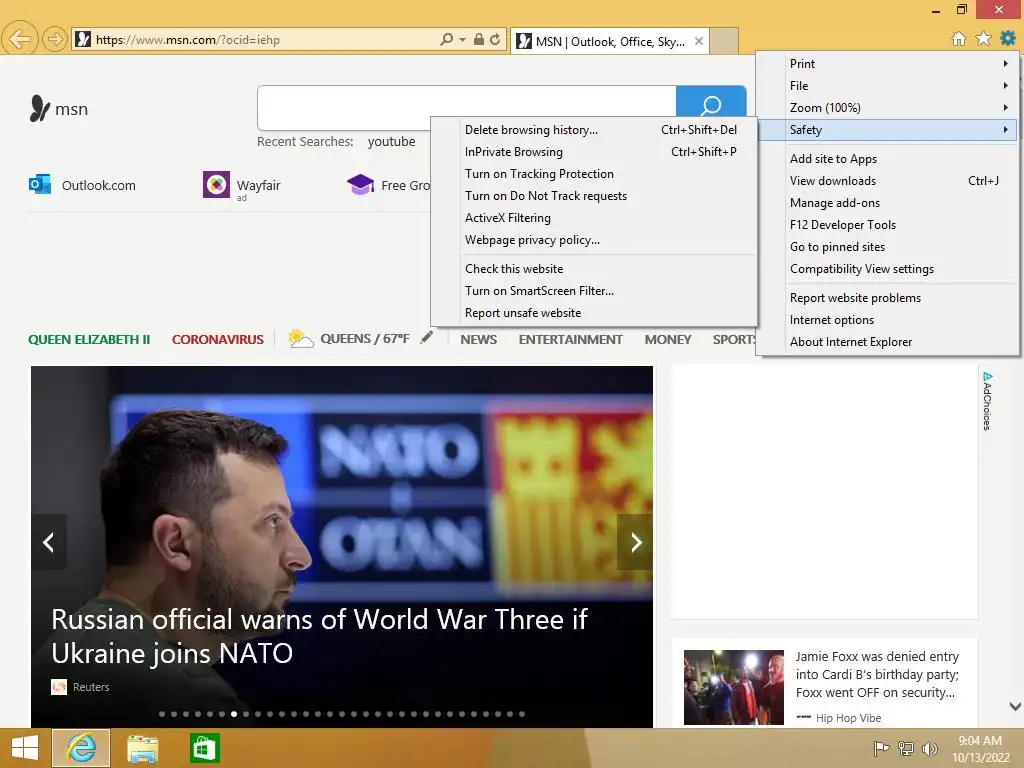Open Favorites with the star icon
1024x768 pixels.
(984, 39)
